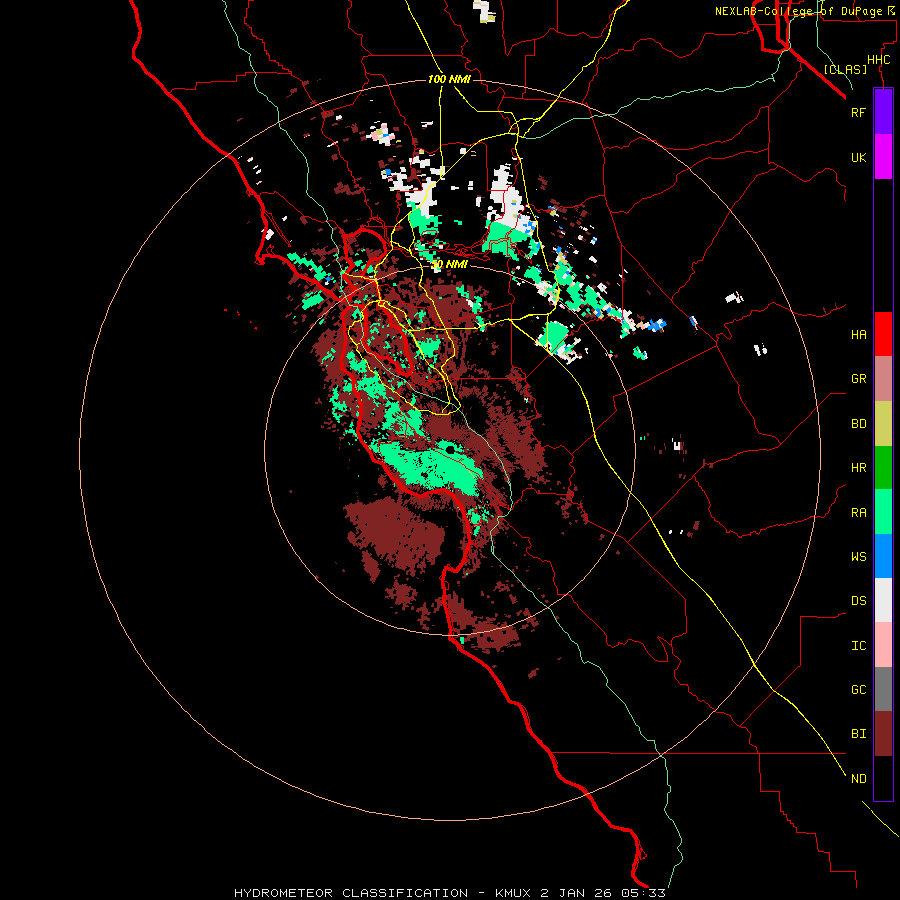900x900 pixels.
Task: Click the GR dusty pink legend swatch
Action: click(883, 379)
